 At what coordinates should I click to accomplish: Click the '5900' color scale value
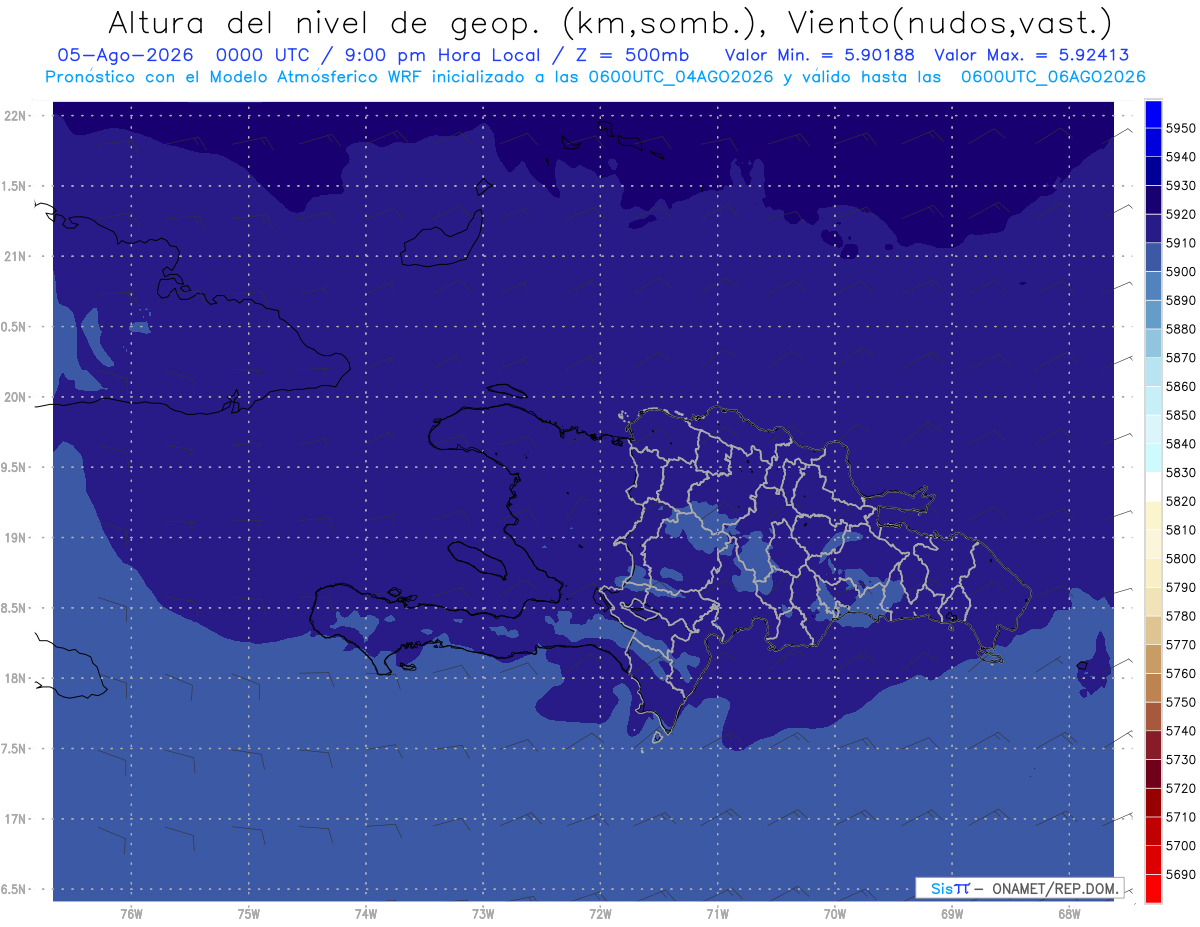1180,272
